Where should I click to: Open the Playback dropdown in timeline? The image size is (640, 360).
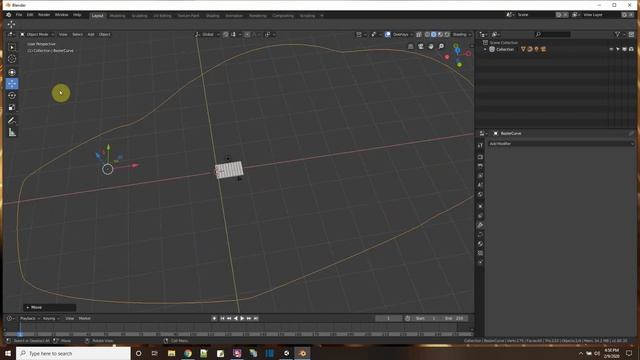click(x=29, y=318)
